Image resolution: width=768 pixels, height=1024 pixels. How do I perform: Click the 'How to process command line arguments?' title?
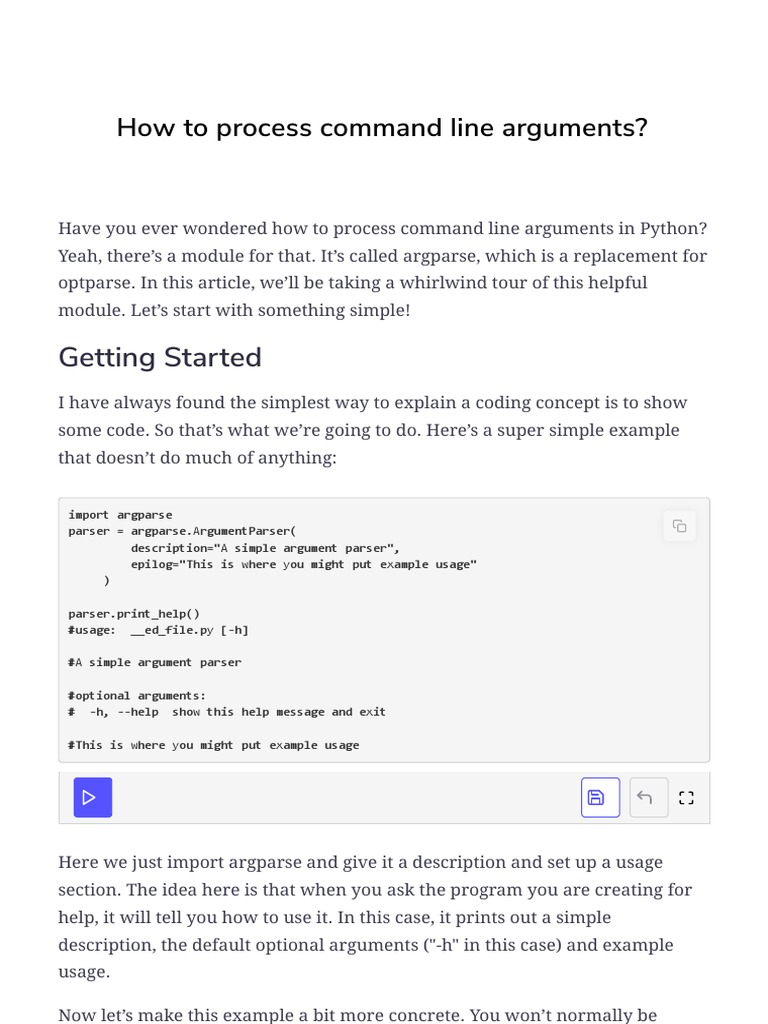[x=382, y=128]
